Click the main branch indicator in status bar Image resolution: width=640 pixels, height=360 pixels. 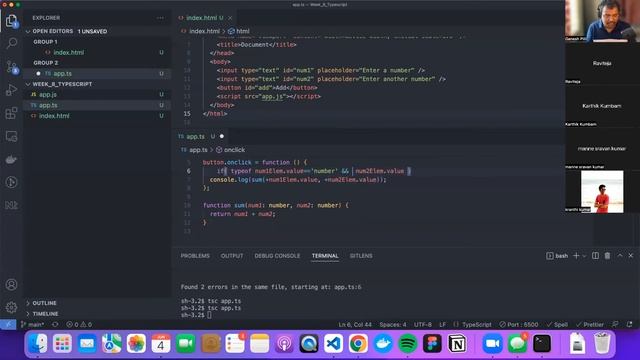pos(33,324)
